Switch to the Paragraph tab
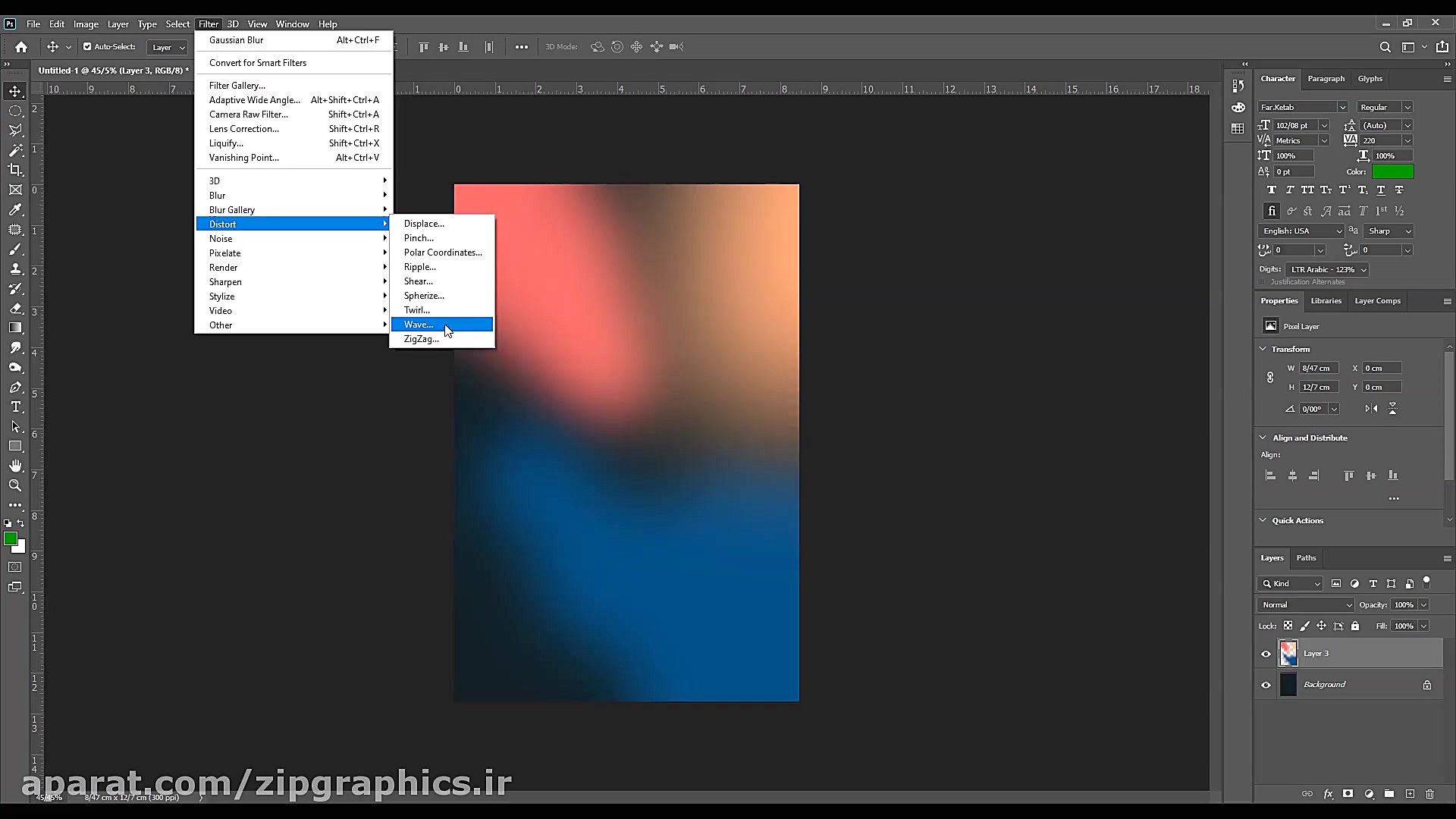 pos(1326,79)
